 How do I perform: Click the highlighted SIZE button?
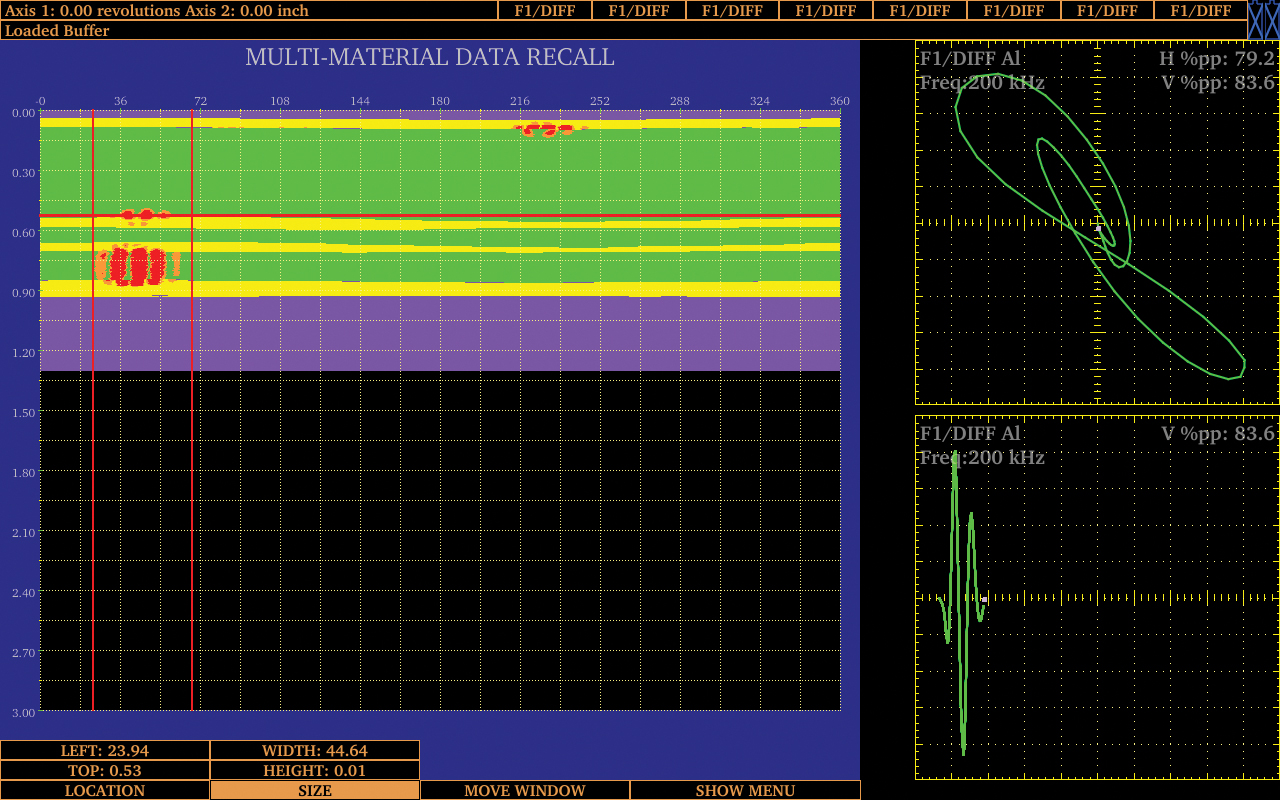coord(315,790)
